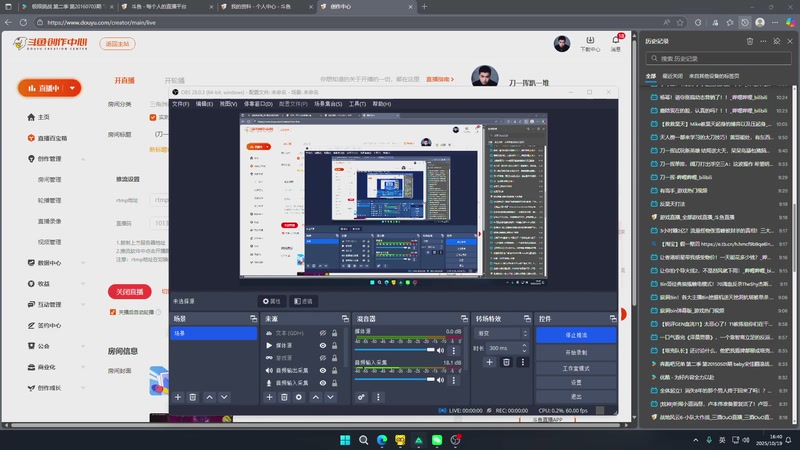
Task: Open the 直播中 button dropdown arrow
Action: (72, 88)
